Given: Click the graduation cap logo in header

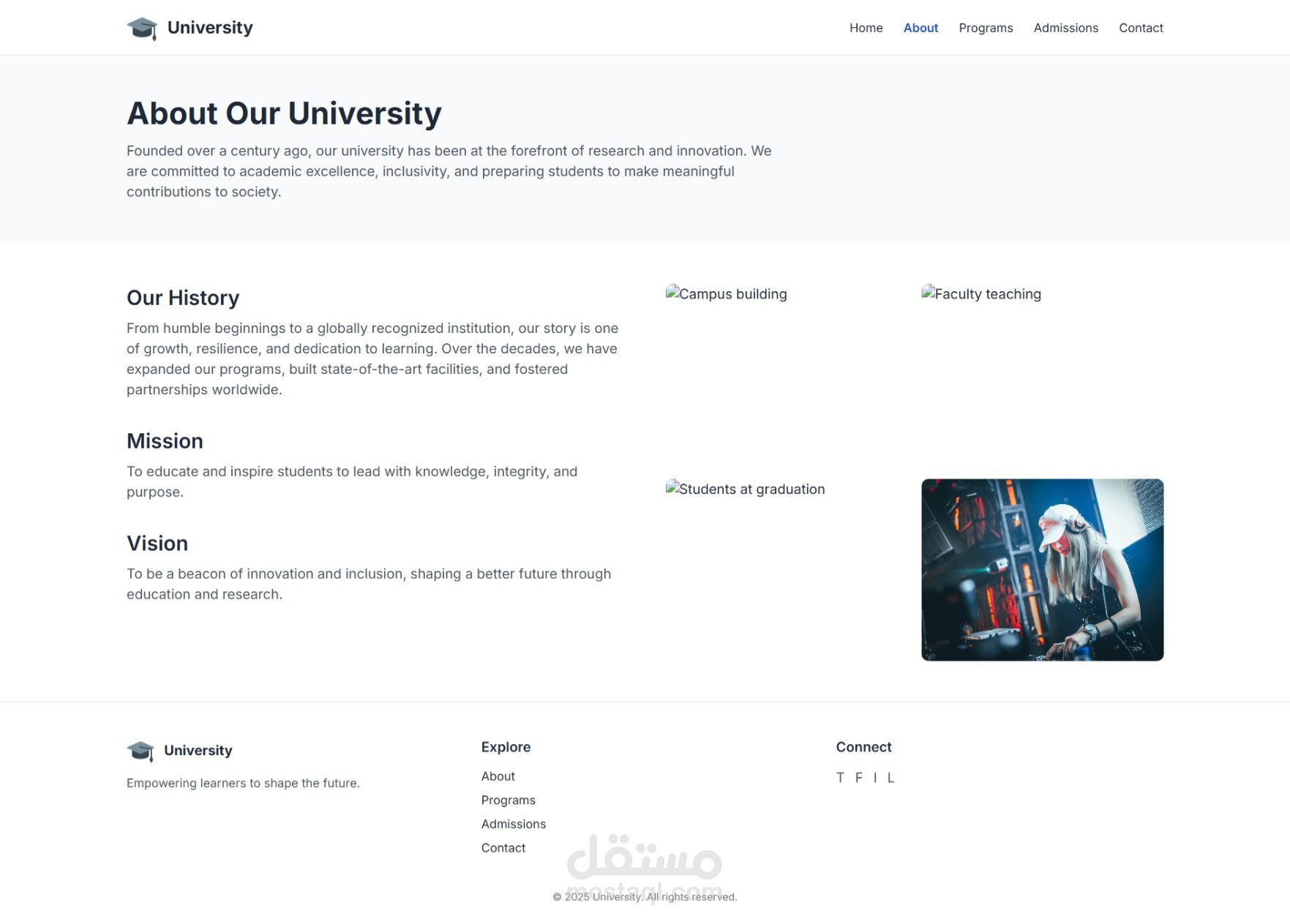Looking at the screenshot, I should coord(142,28).
